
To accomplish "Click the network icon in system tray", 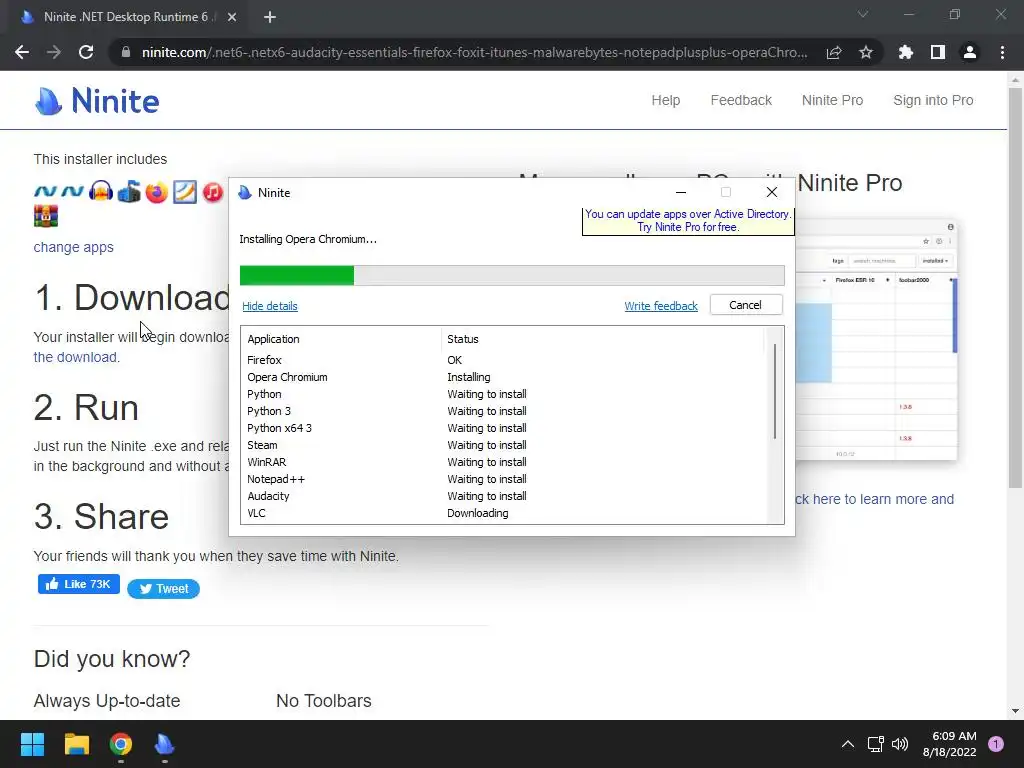I will tap(875, 744).
